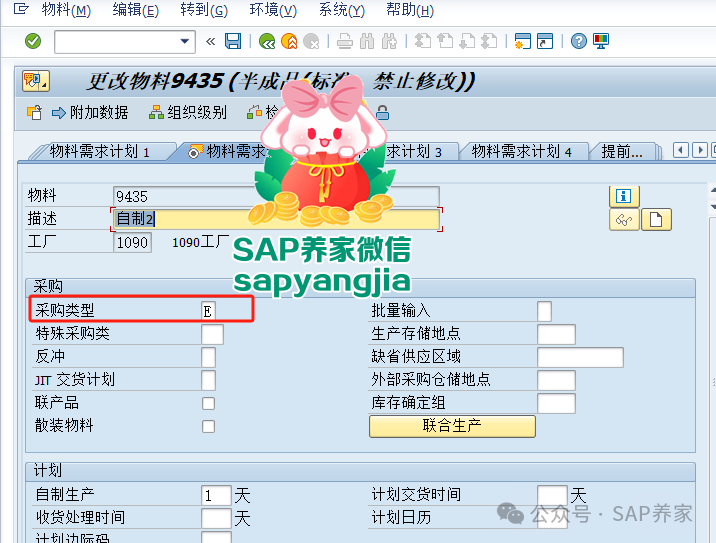Switch to the 物料需求计划 4 tab

(x=521, y=152)
